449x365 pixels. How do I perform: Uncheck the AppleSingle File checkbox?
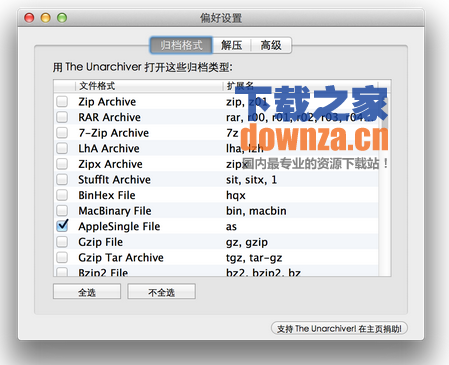pyautogui.click(x=62, y=226)
